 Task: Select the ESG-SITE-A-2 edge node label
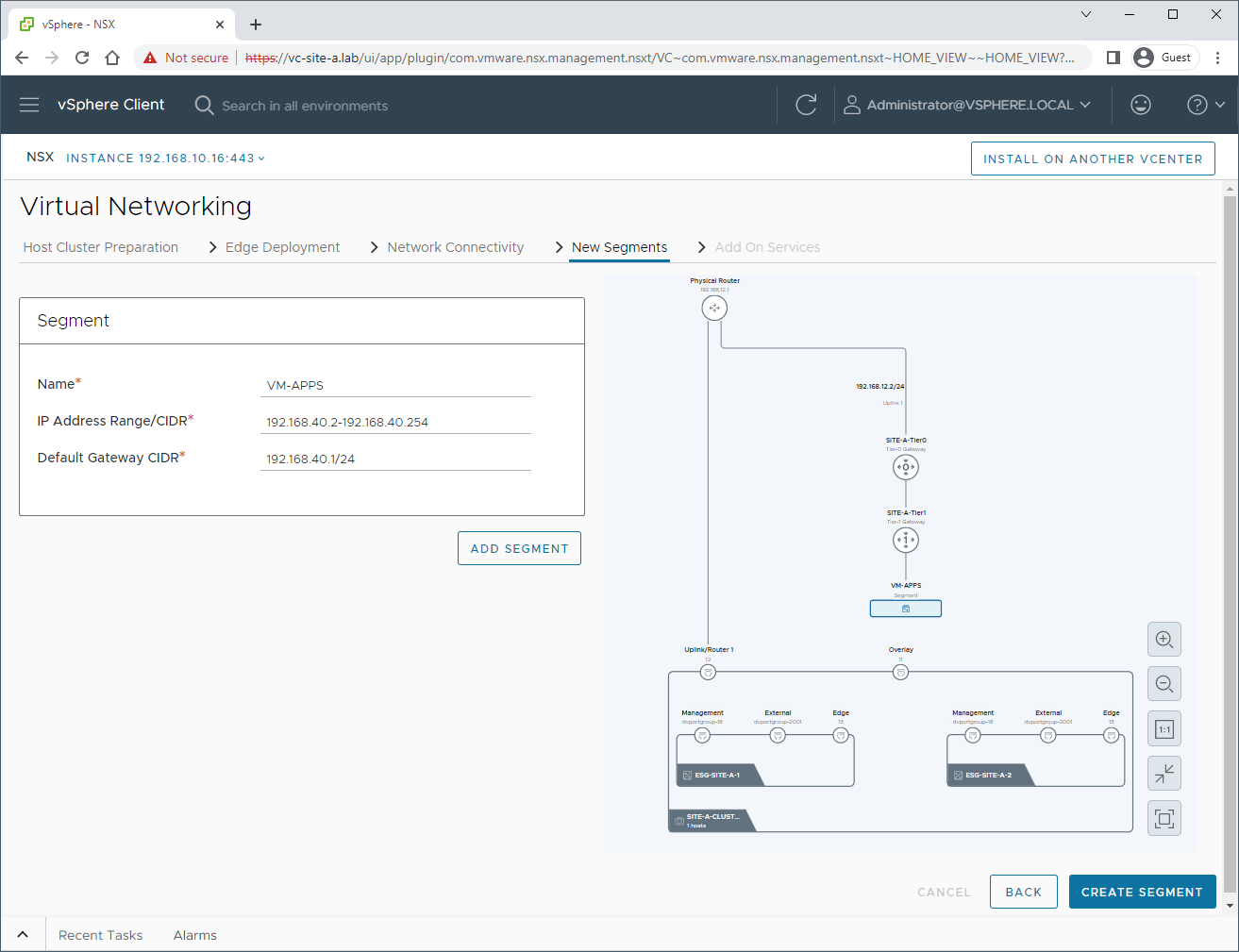988,775
